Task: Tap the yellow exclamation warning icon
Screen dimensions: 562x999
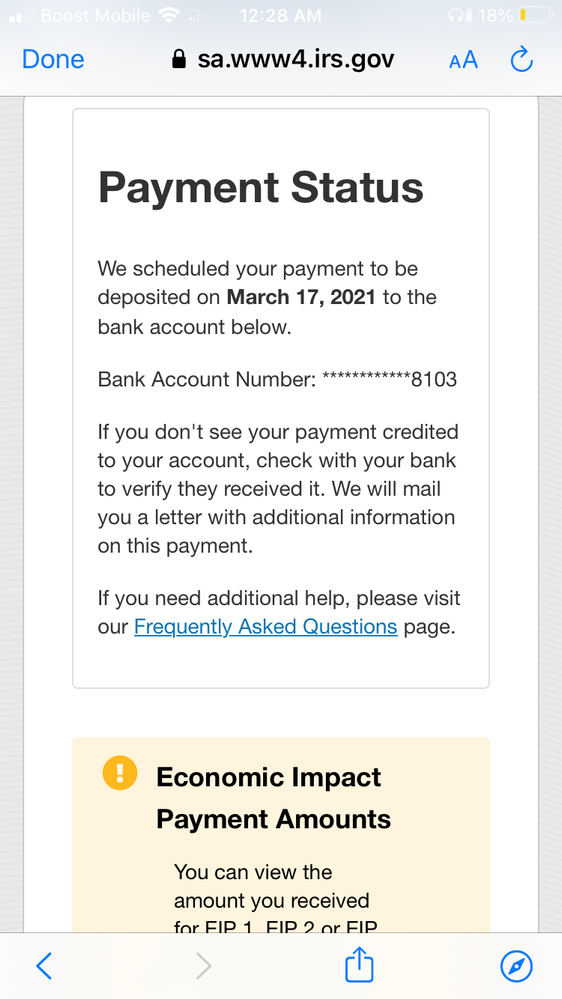Action: pyautogui.click(x=120, y=773)
